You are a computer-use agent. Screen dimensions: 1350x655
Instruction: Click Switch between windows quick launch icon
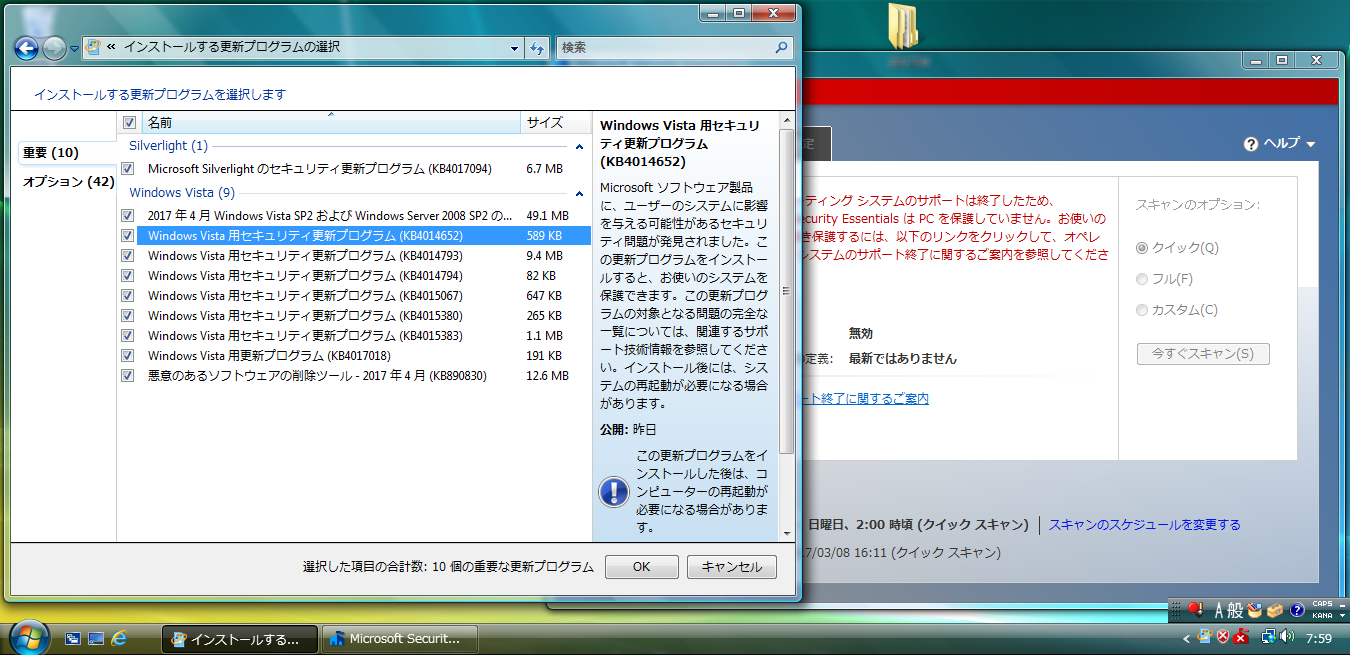coord(73,638)
